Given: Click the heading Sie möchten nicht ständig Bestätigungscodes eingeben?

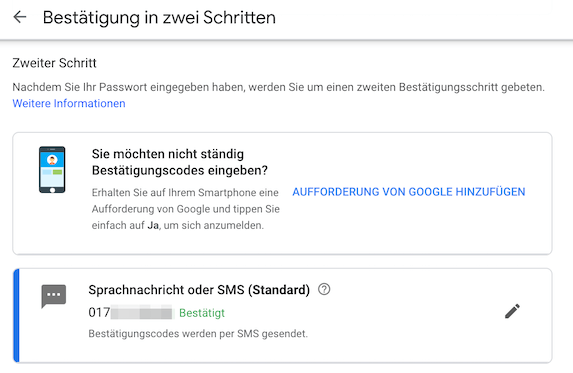Looking at the screenshot, I should 180,162.
